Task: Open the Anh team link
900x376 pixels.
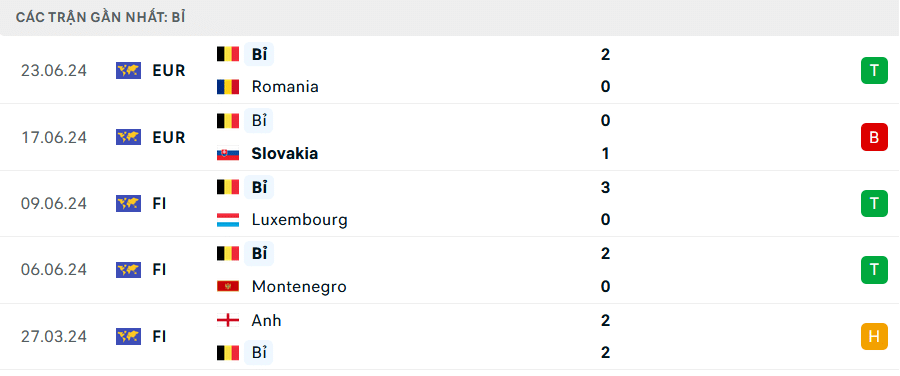Action: point(266,320)
